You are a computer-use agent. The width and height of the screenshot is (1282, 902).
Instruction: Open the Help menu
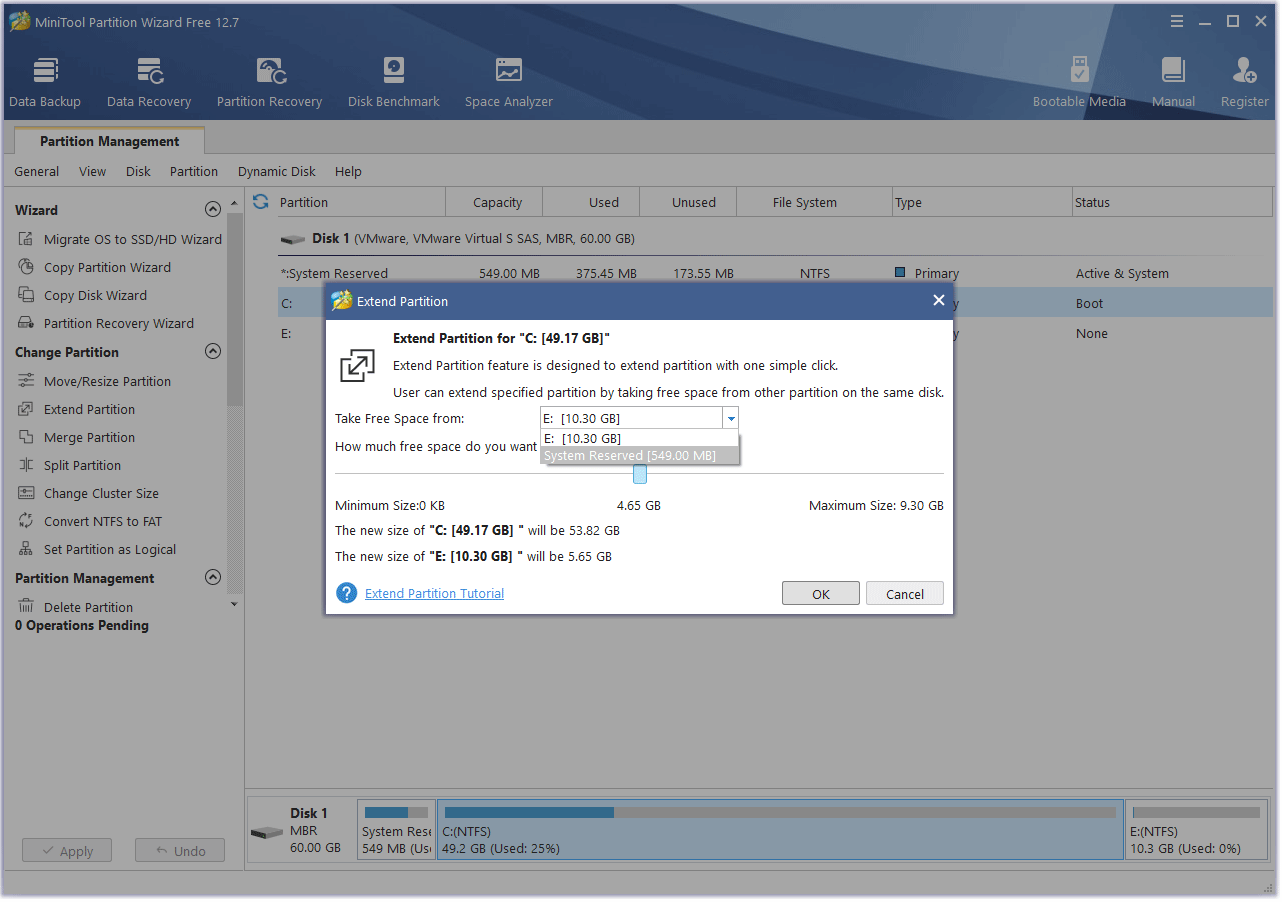[x=348, y=171]
